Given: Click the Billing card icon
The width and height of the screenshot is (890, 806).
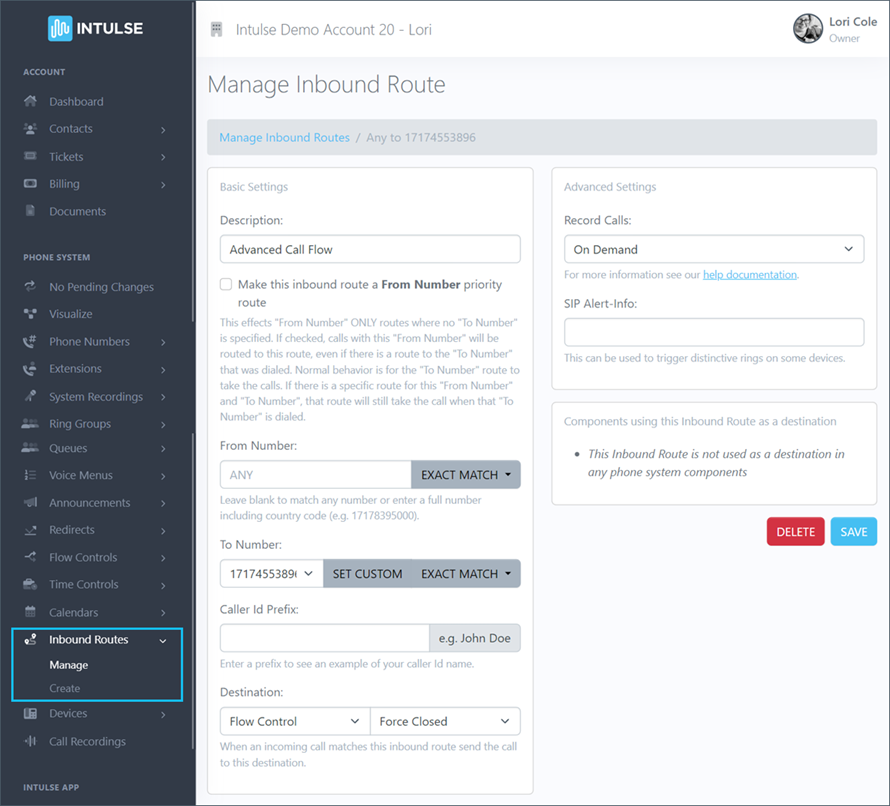Looking at the screenshot, I should point(31,183).
